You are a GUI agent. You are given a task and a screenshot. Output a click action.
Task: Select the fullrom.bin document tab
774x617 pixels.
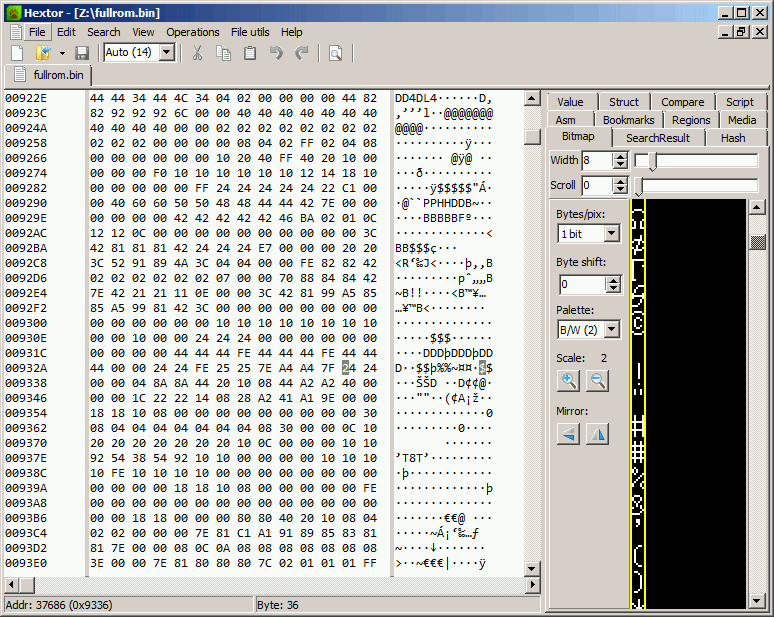pyautogui.click(x=48, y=75)
